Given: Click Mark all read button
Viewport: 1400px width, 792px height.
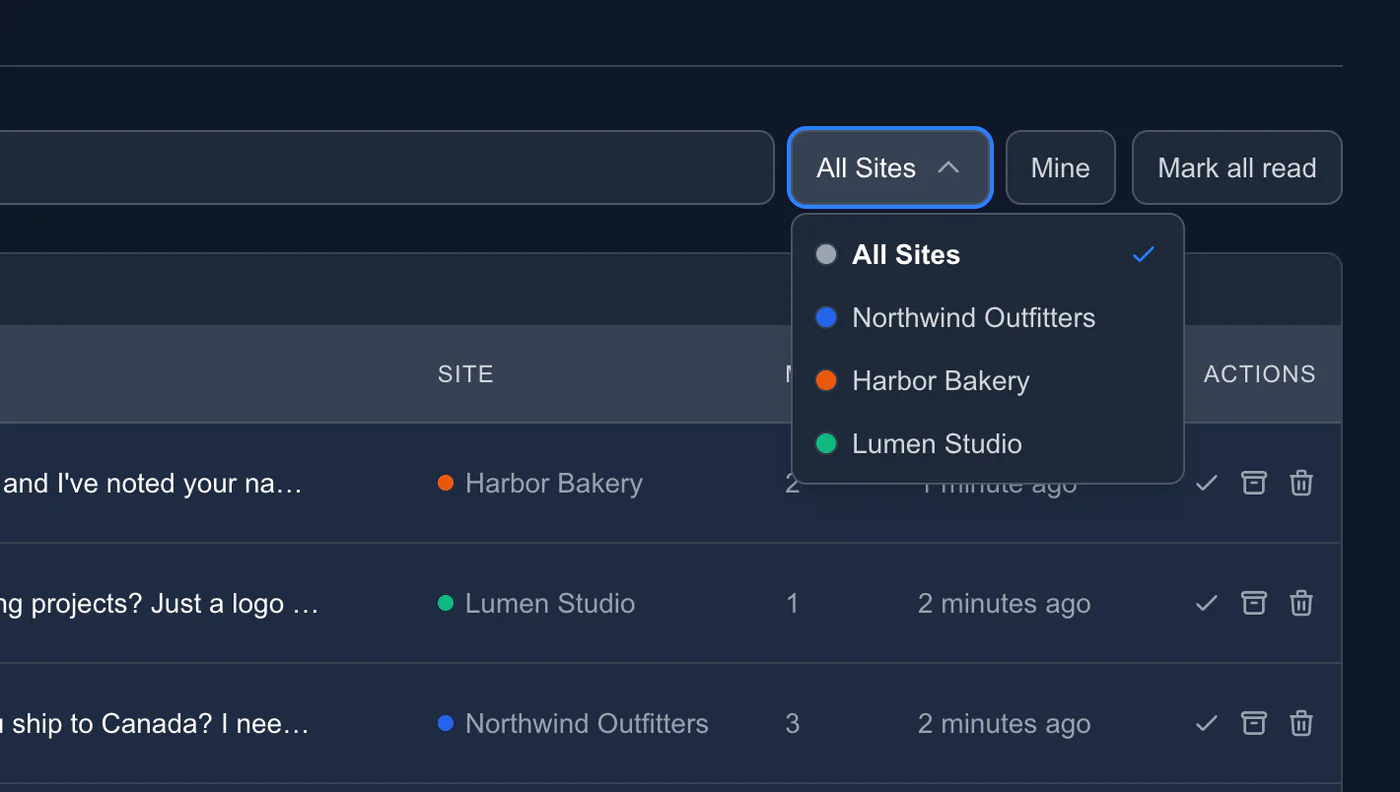Looking at the screenshot, I should [x=1237, y=168].
